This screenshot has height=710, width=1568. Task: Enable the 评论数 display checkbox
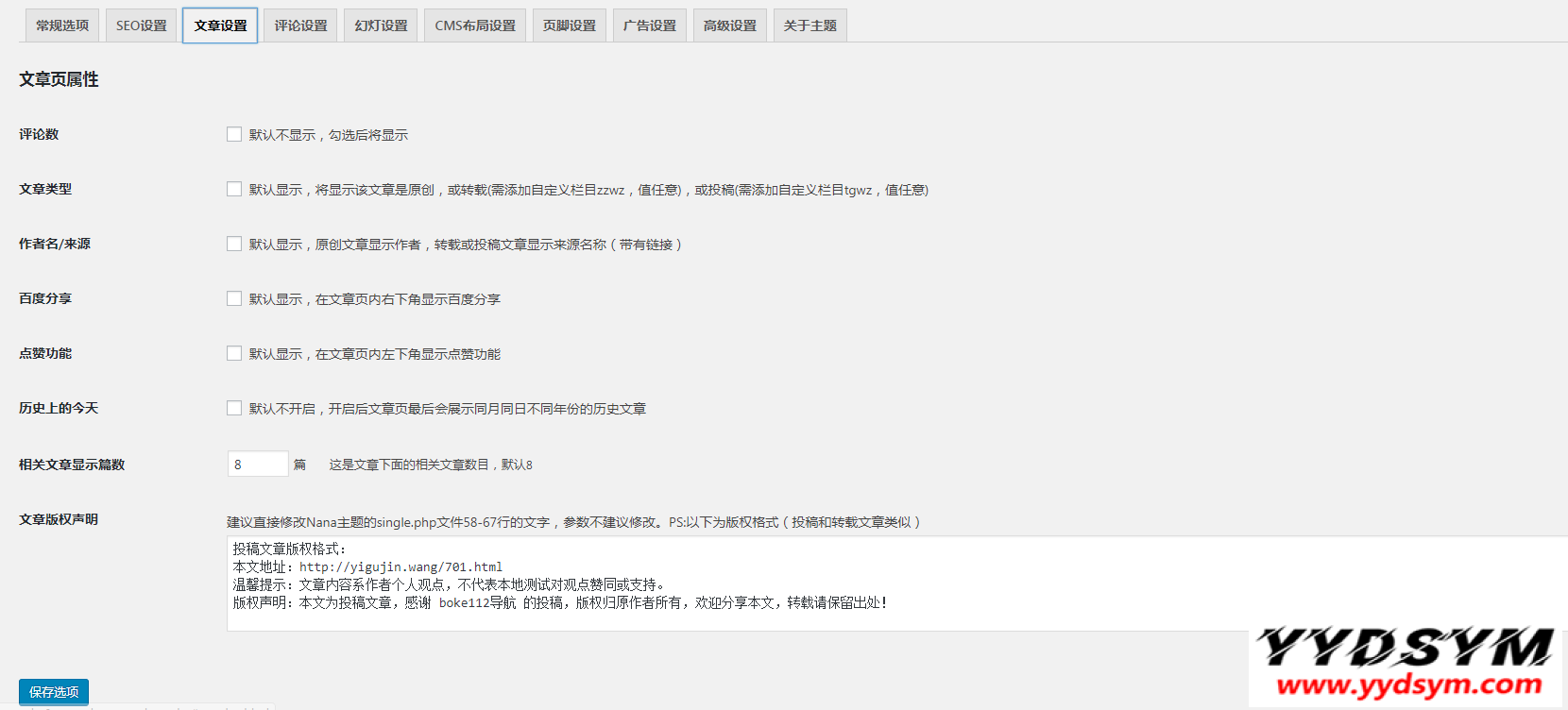(x=234, y=134)
